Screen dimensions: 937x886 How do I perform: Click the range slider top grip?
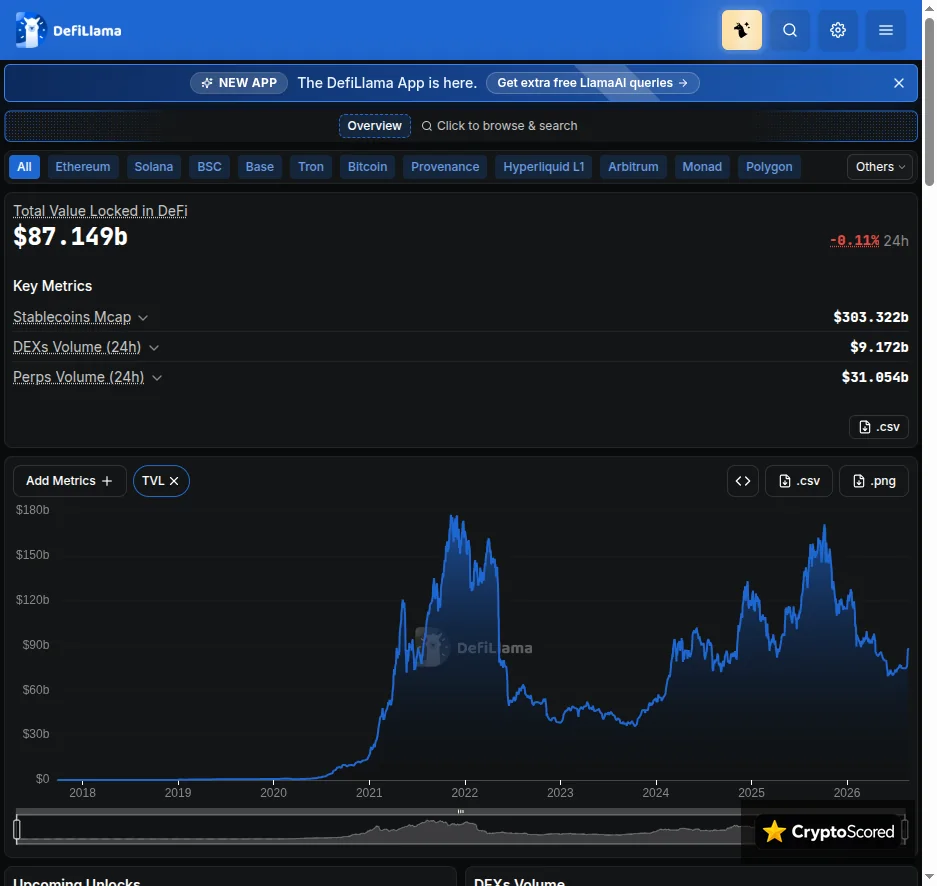click(x=461, y=811)
